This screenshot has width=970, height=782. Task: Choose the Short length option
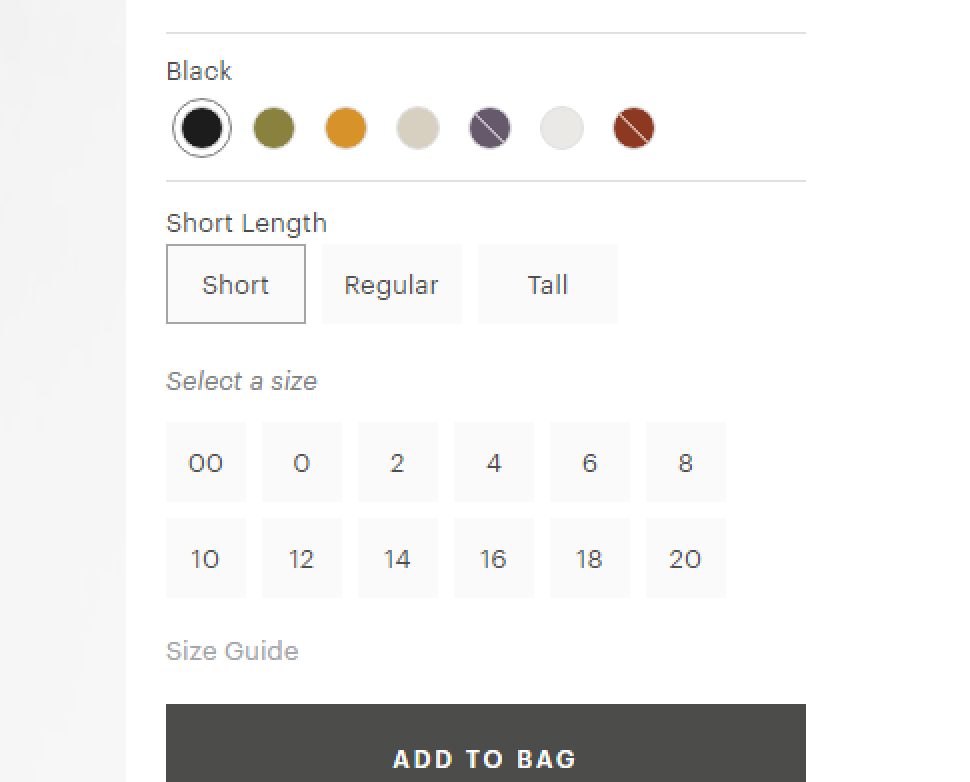236,284
